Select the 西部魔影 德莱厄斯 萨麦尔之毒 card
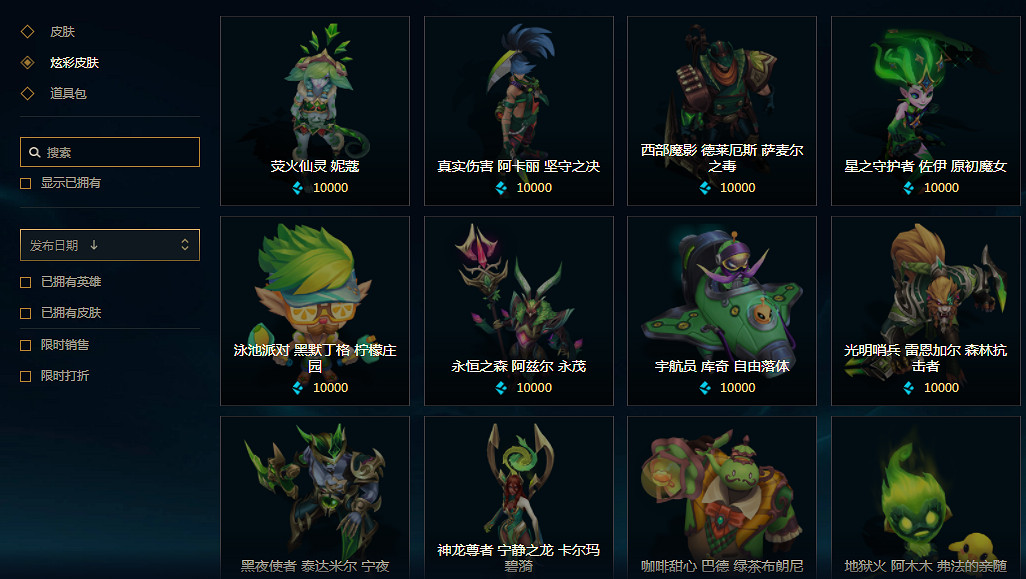1026x579 pixels. coord(722,111)
